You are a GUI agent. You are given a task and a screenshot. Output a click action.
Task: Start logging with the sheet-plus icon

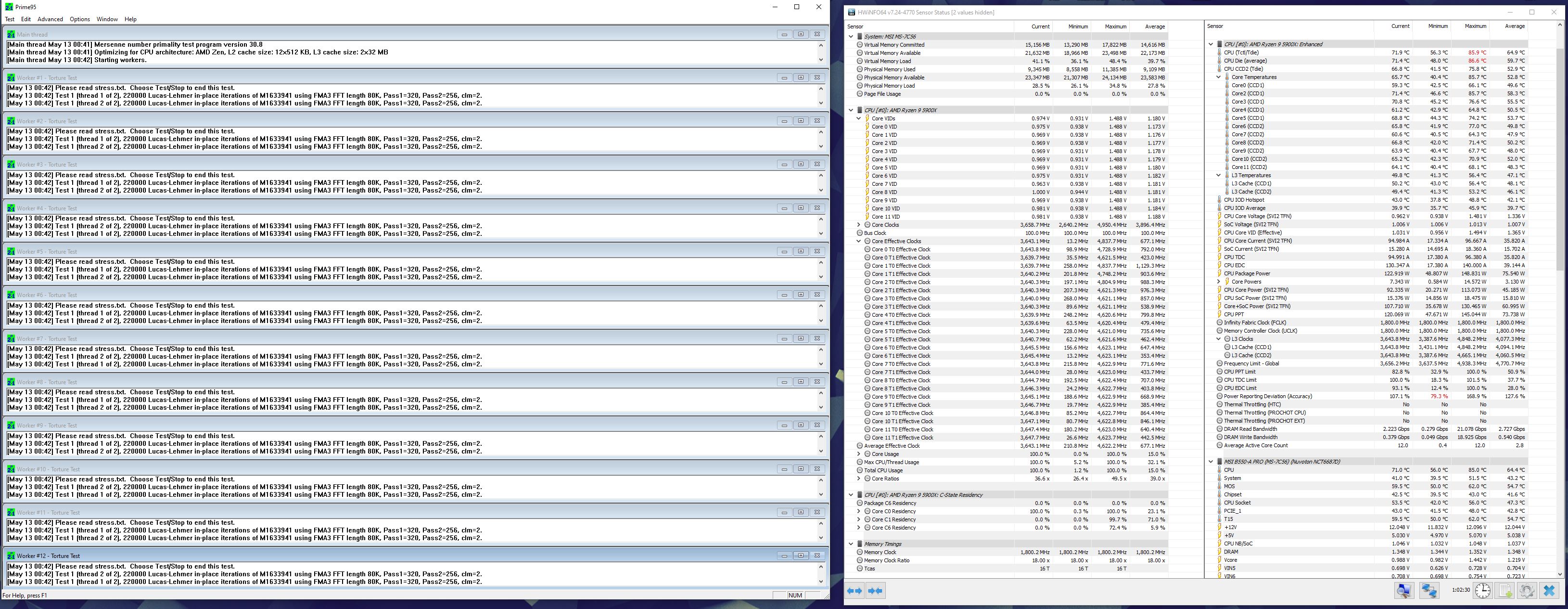tap(1504, 590)
